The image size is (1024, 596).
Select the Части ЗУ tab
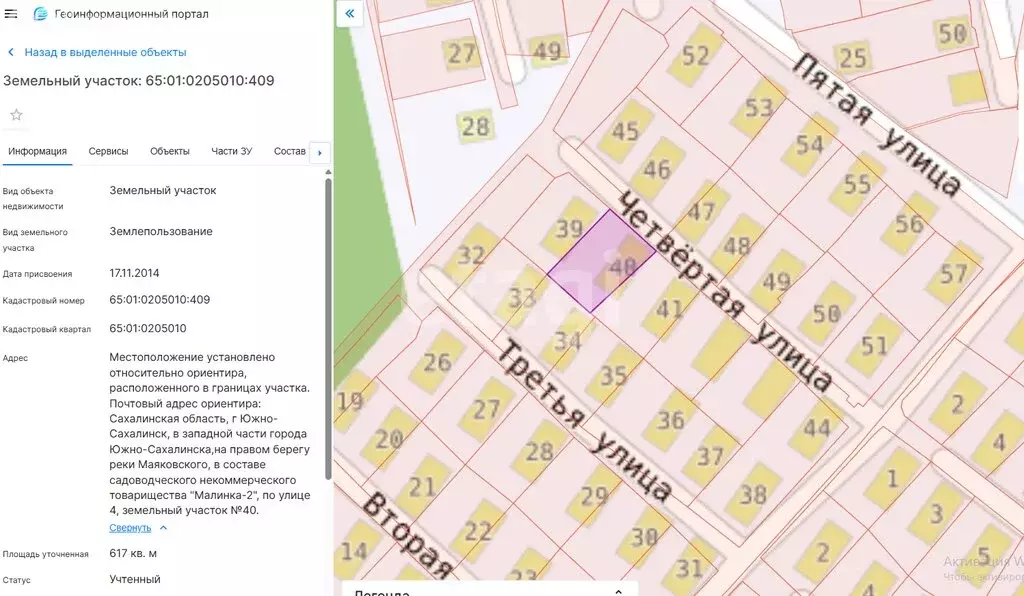pos(233,151)
